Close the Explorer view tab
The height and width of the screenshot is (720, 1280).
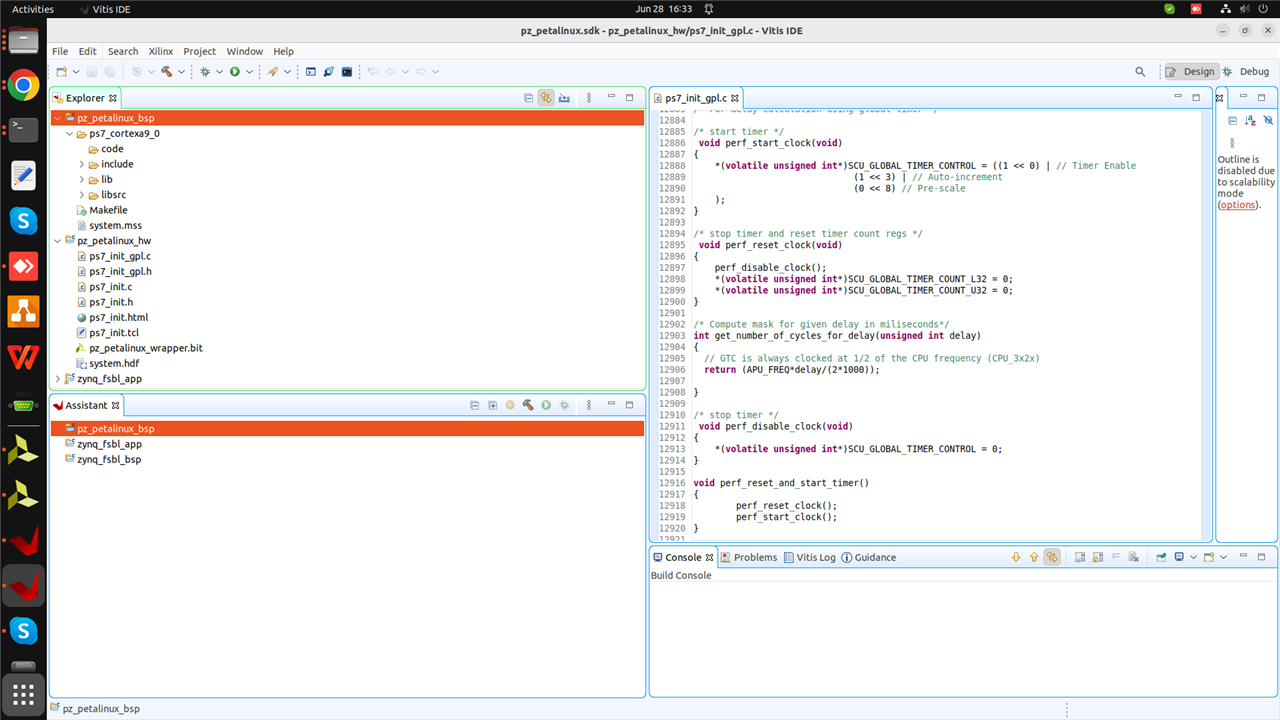pos(113,98)
